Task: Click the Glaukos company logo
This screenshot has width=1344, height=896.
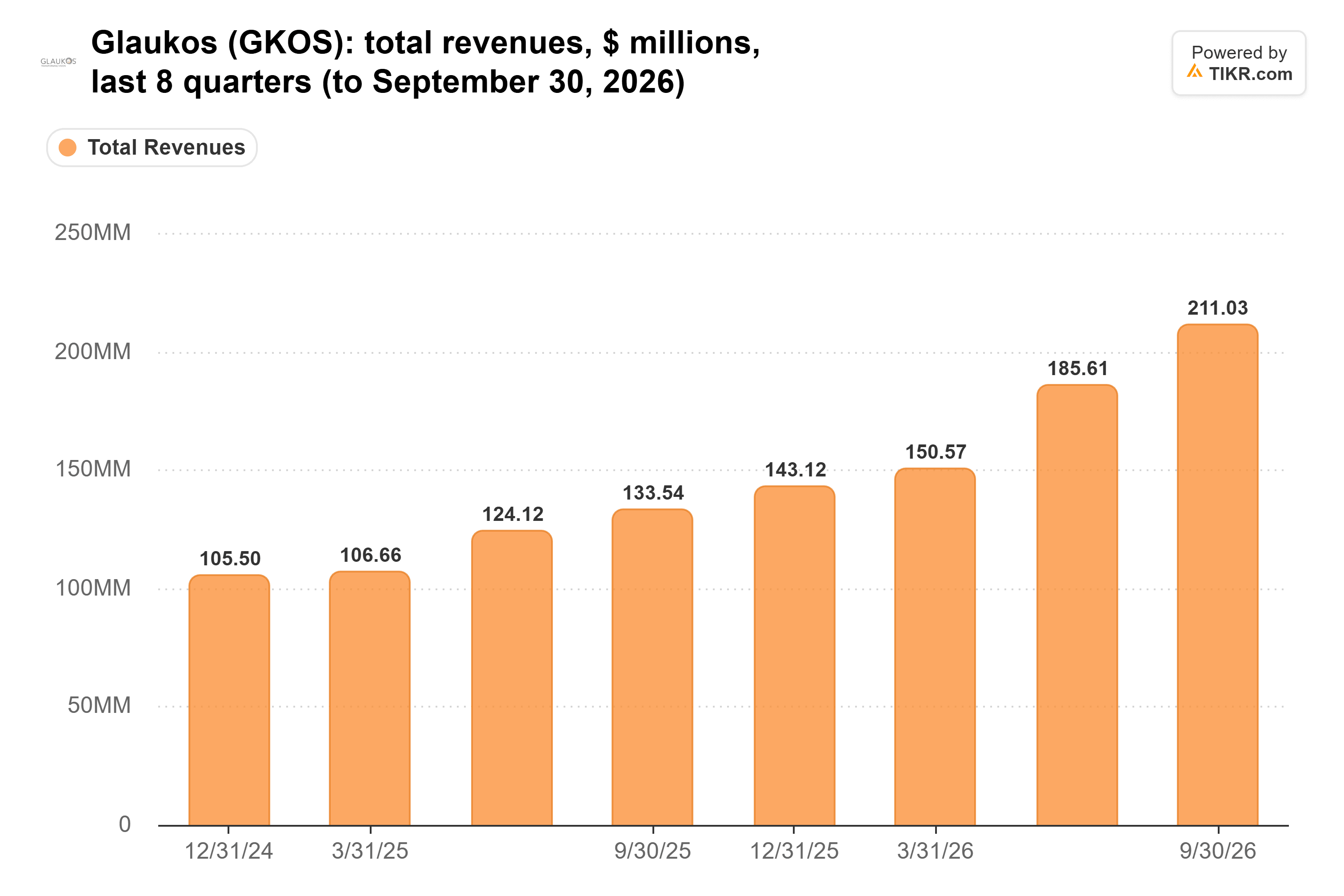Action: [58, 62]
